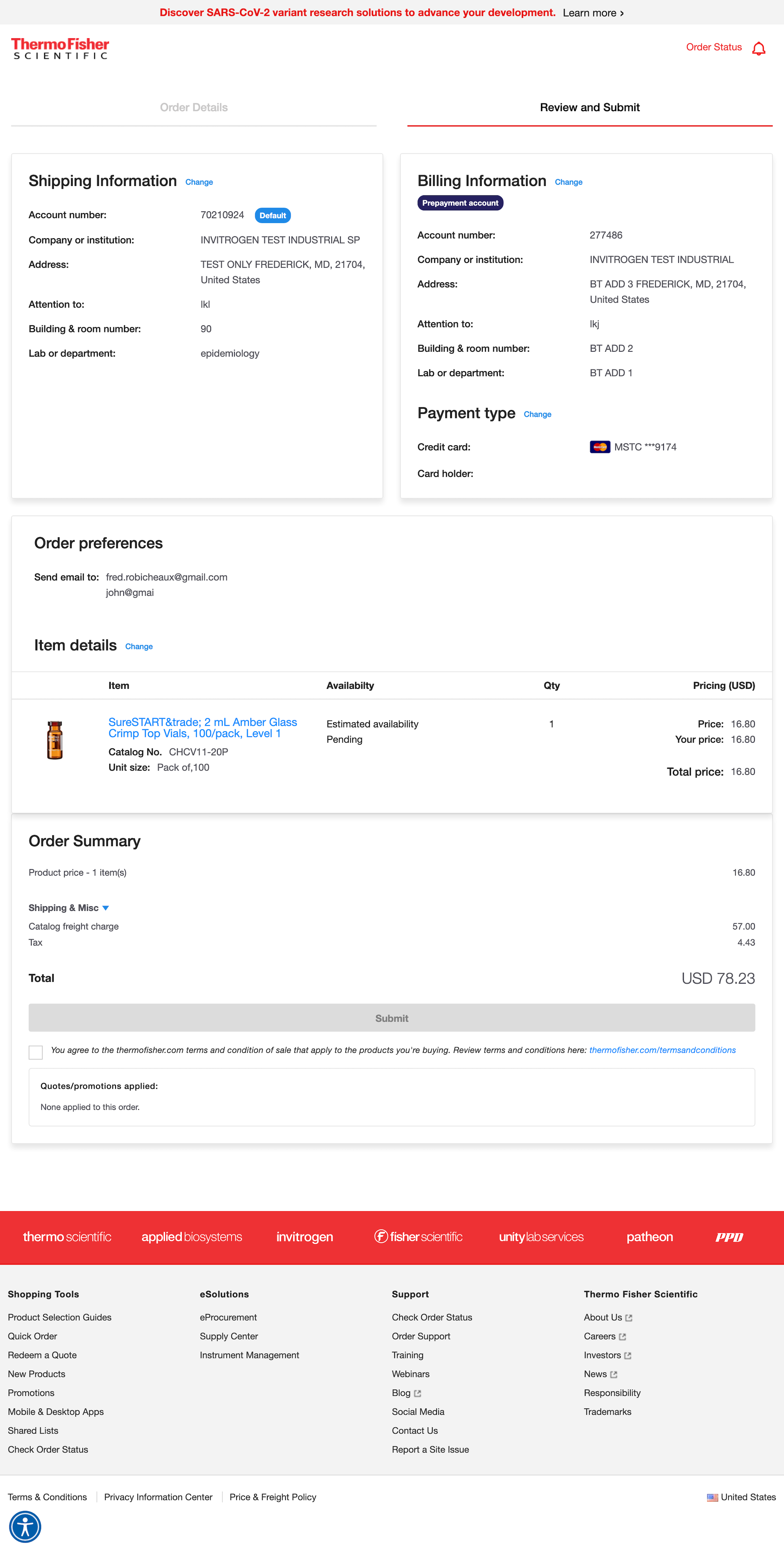Screen dimensions: 784x1552
Task: Click the PPD brand logo
Action: (728, 1237)
